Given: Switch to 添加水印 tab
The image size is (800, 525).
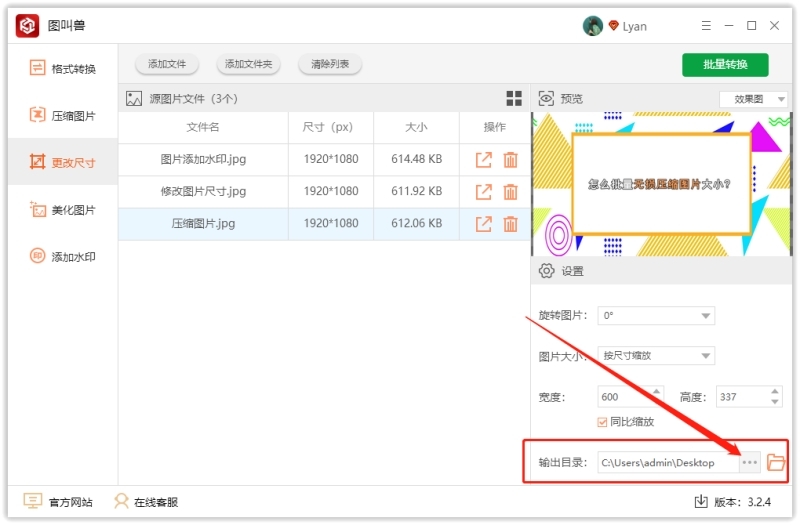Looking at the screenshot, I should [x=63, y=257].
